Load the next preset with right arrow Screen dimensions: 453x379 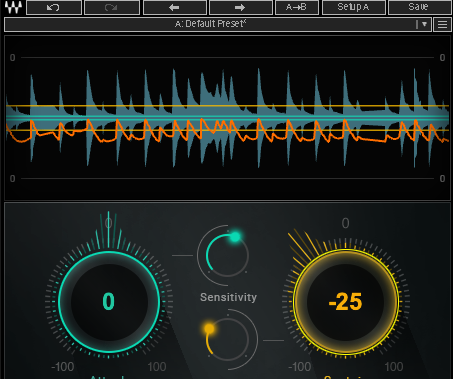241,7
